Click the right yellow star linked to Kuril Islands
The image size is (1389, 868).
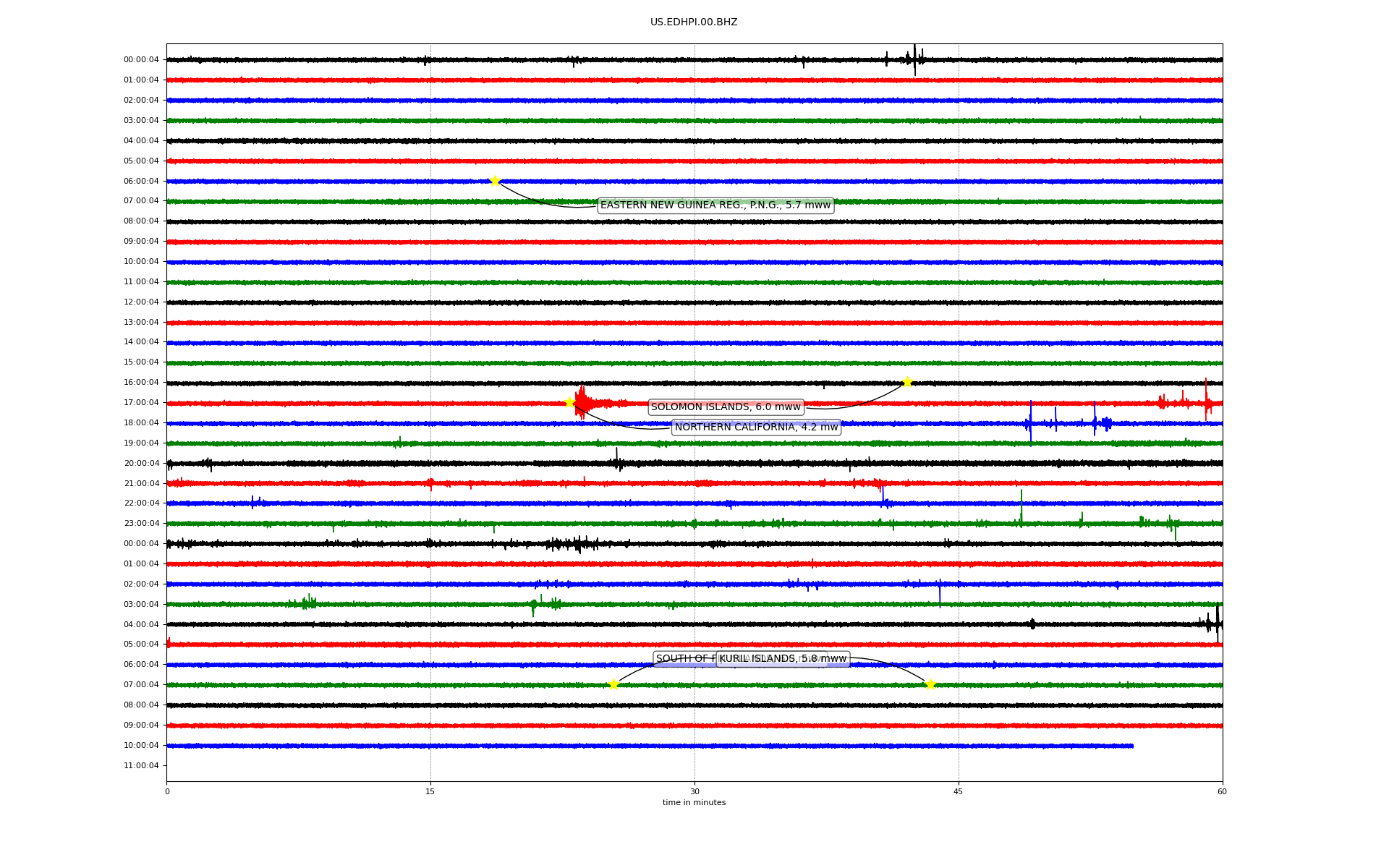coord(930,684)
